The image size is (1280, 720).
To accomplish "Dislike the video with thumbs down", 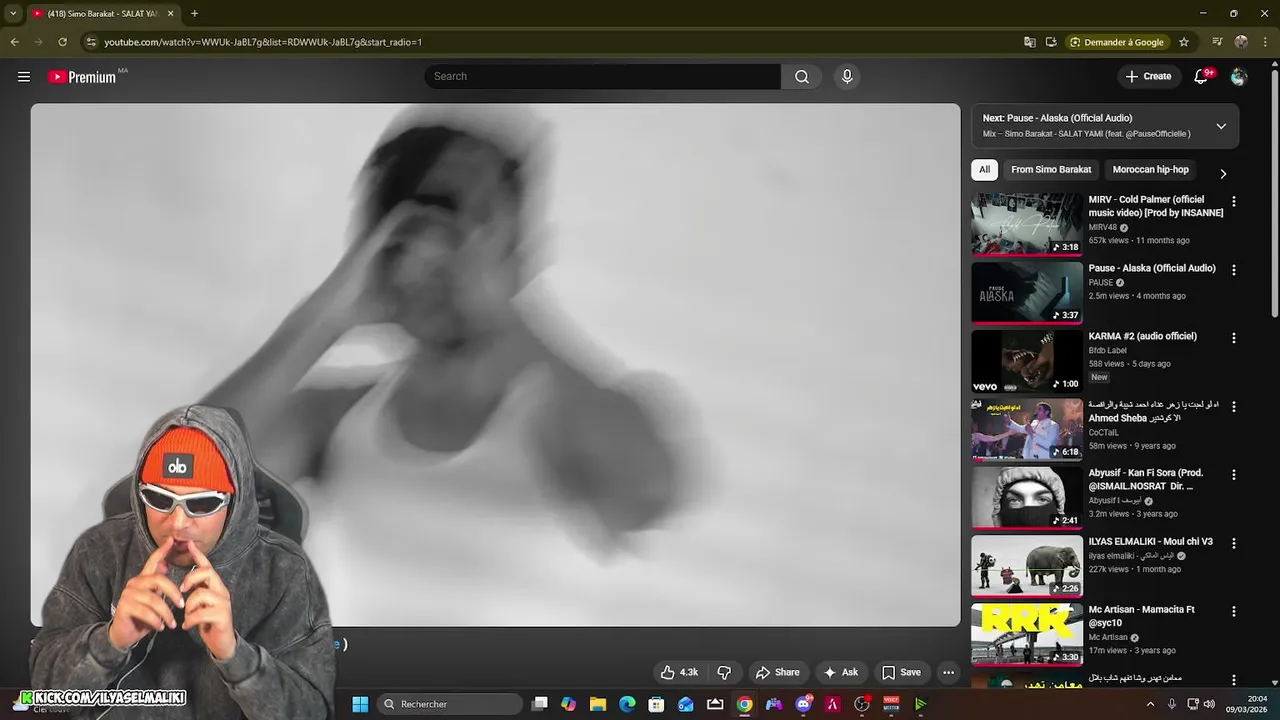I will coord(725,672).
